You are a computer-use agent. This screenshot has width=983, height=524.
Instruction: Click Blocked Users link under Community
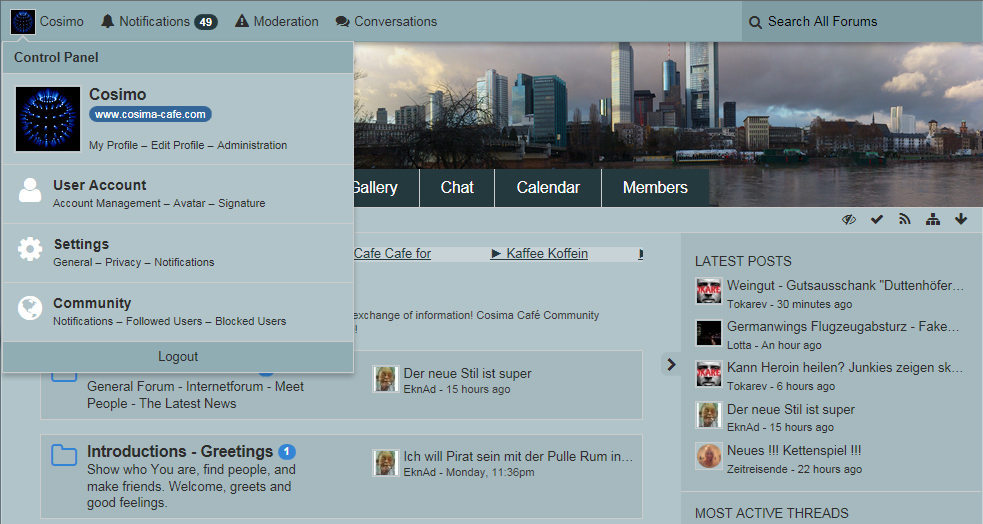[x=250, y=321]
